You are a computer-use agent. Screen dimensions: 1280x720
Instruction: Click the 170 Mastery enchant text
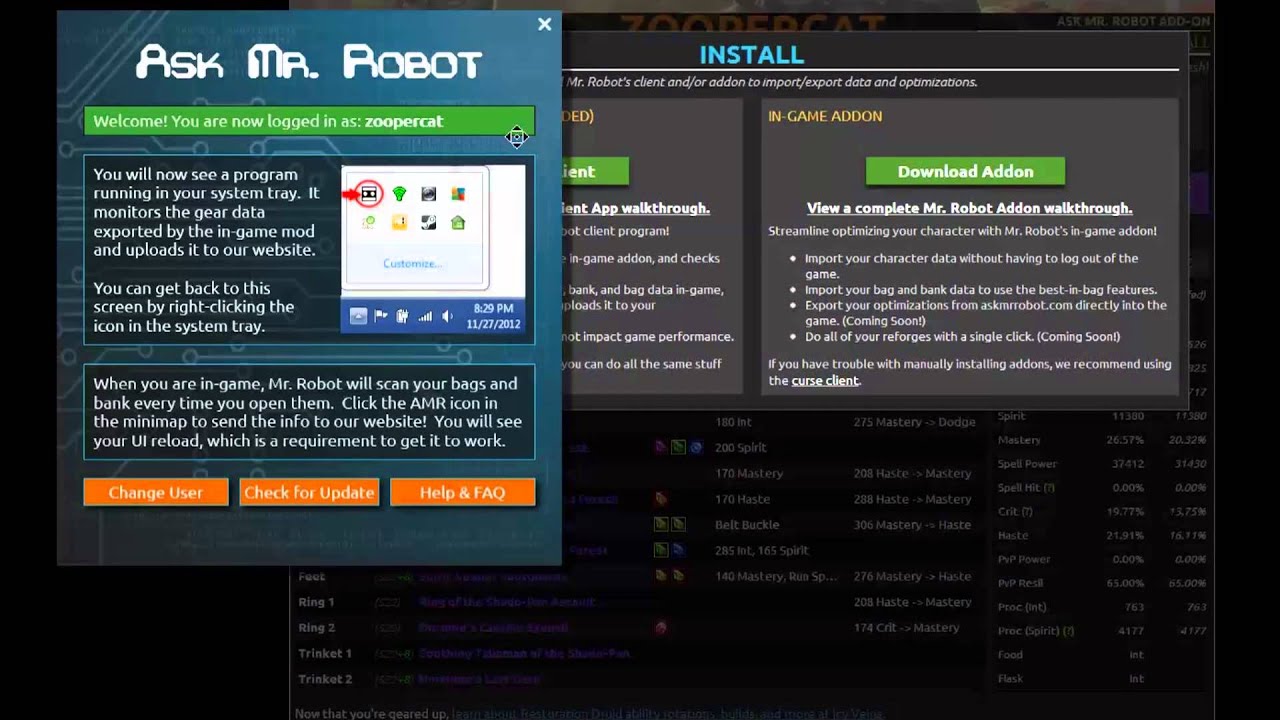749,473
